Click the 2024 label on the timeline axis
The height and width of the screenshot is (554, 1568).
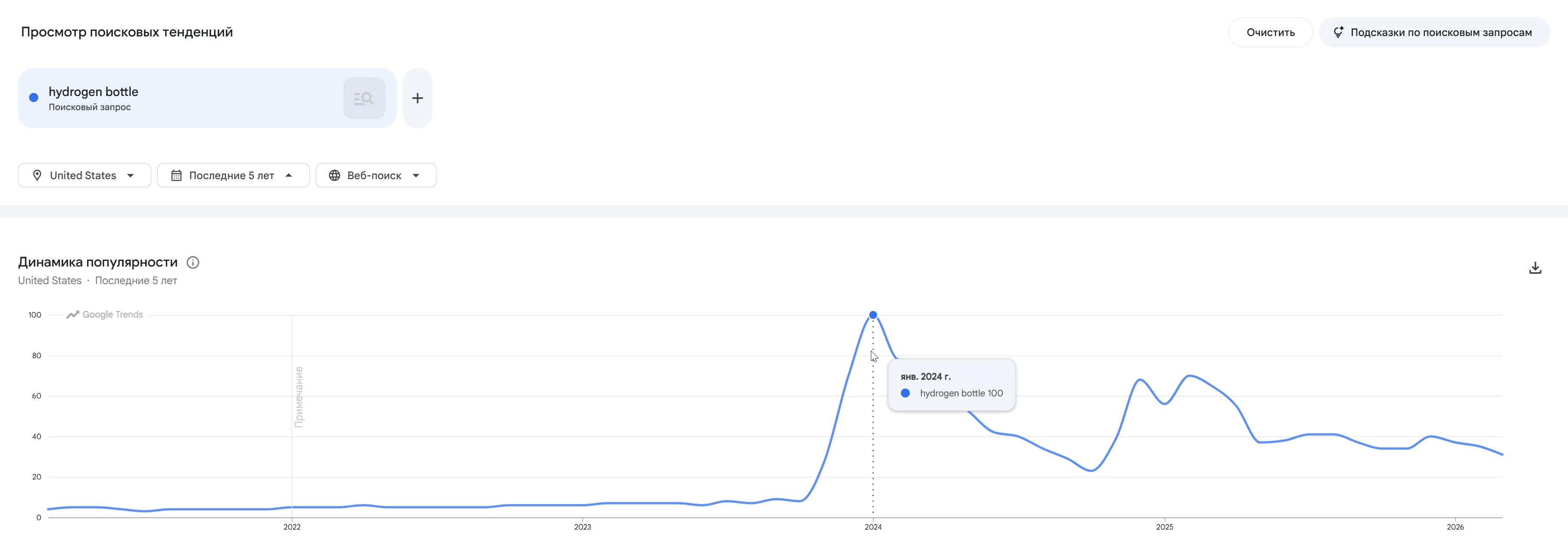pyautogui.click(x=873, y=527)
